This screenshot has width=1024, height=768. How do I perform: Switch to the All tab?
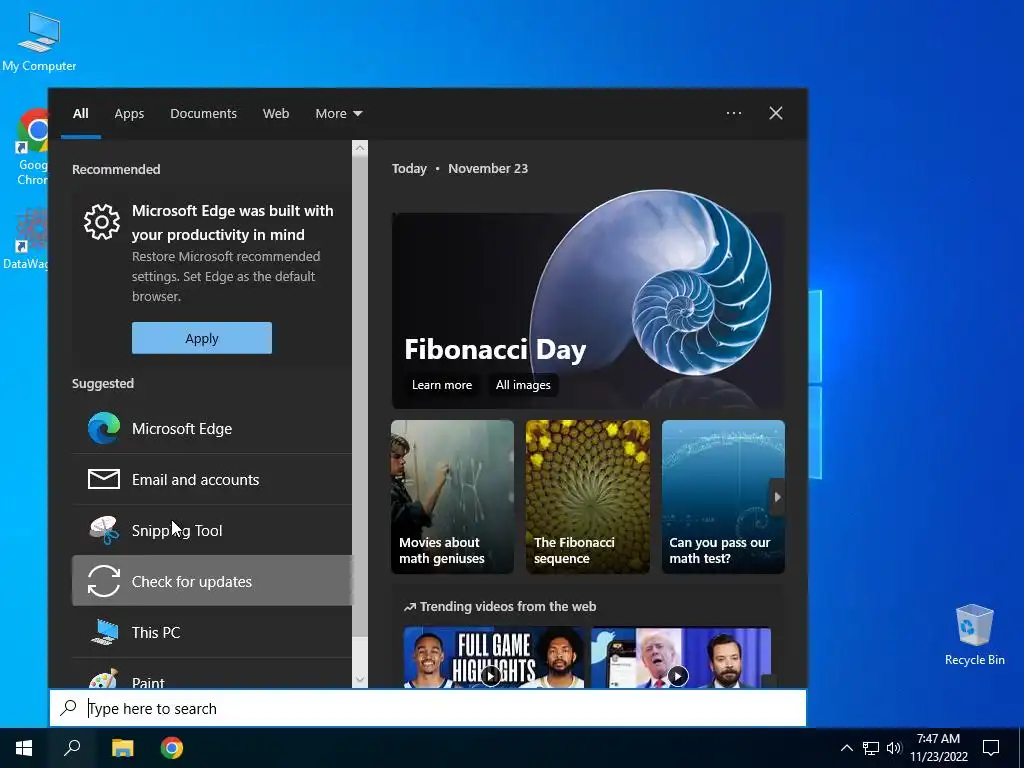pos(80,113)
